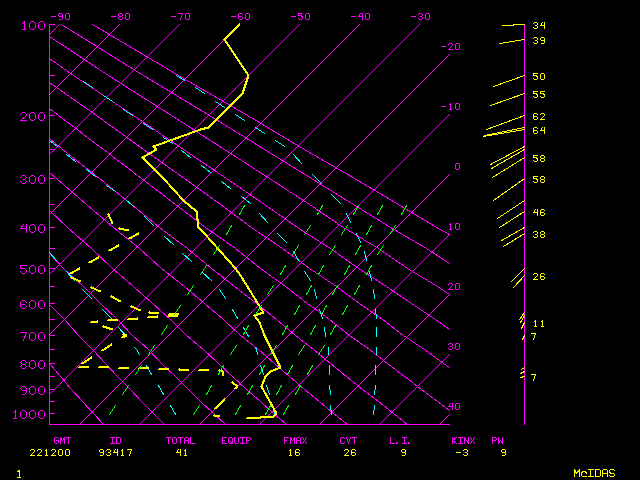Select the FMAX value 16

(x=294, y=453)
